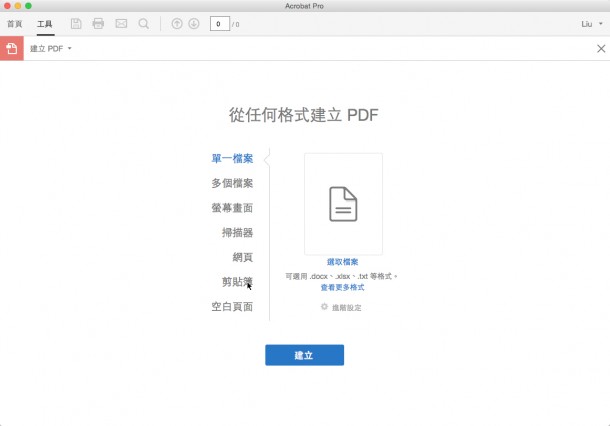This screenshot has height=426, width=610.
Task: Click the document file icon placeholder
Action: [343, 204]
